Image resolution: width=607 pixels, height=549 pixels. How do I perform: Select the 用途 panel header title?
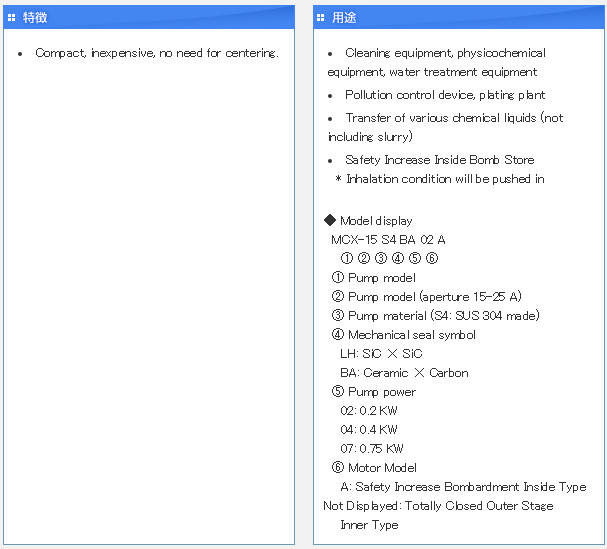[345, 18]
